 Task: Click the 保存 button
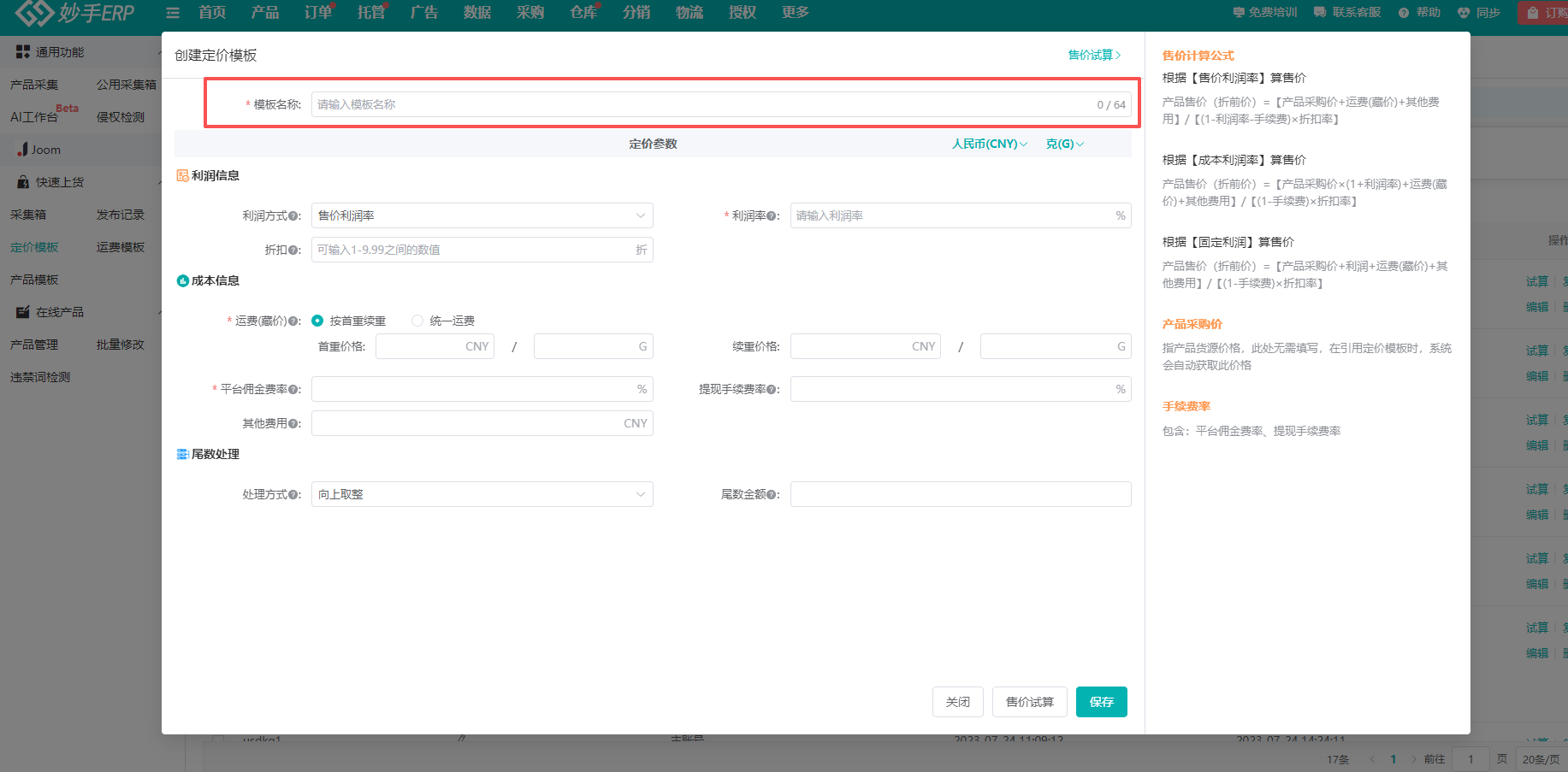[x=1101, y=702]
